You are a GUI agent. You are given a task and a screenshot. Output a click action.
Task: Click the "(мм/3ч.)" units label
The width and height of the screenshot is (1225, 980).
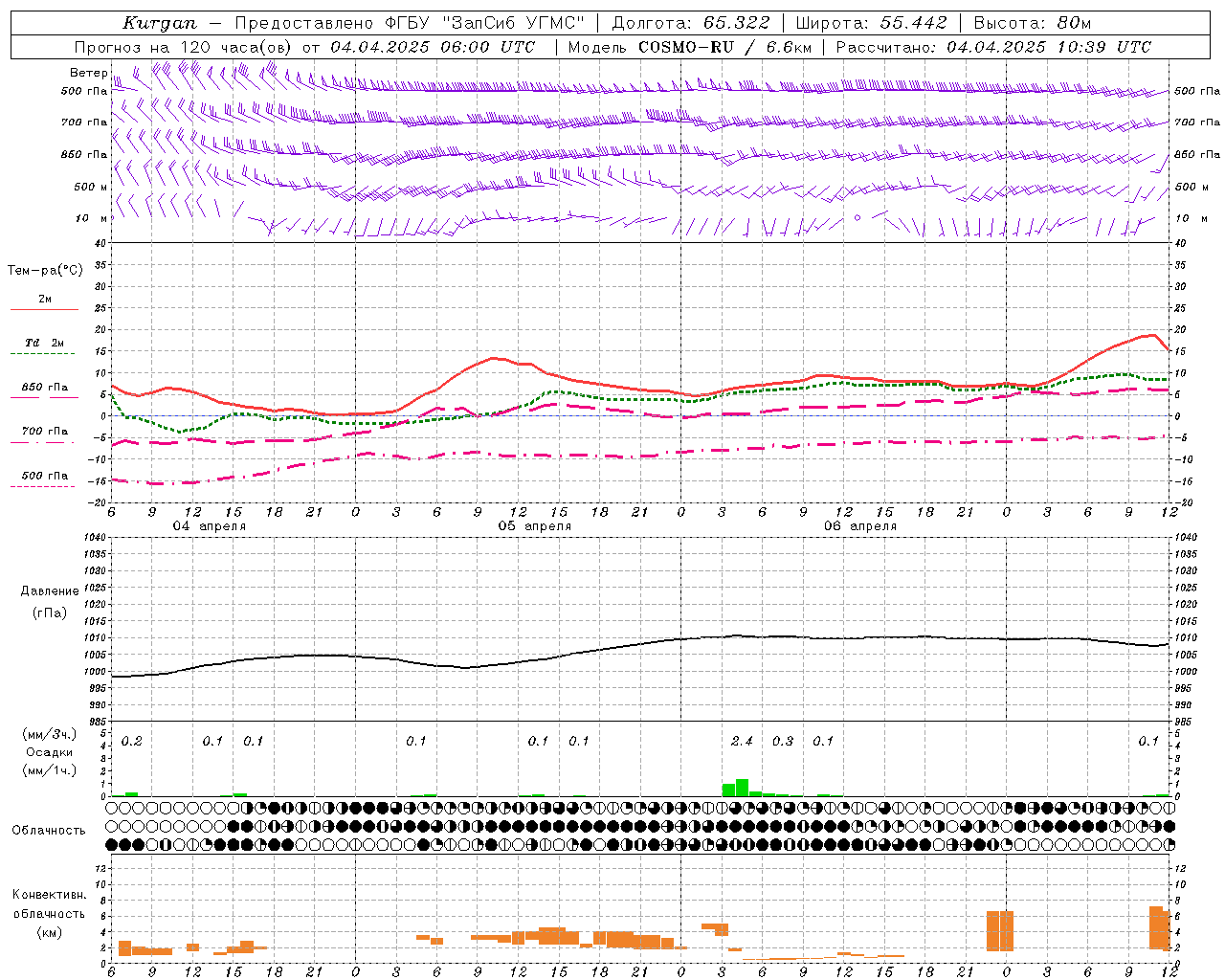[x=49, y=735]
